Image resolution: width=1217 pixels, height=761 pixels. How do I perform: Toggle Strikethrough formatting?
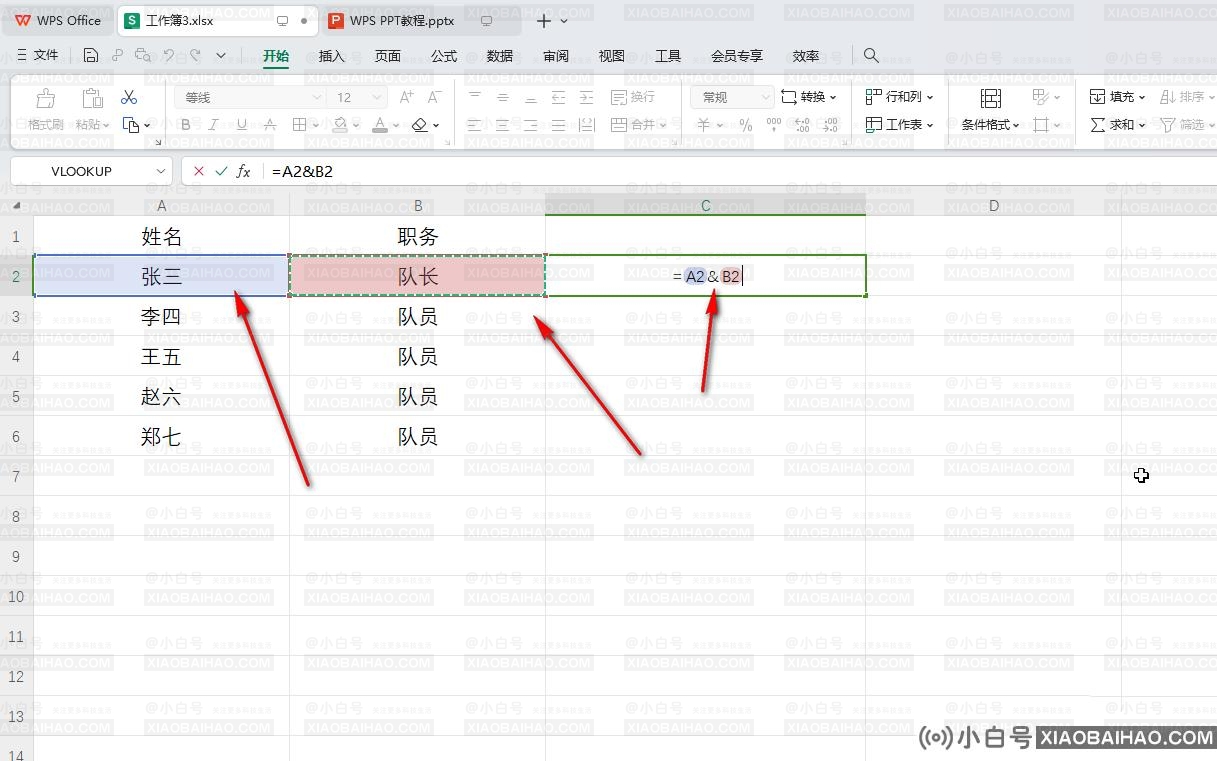[269, 125]
